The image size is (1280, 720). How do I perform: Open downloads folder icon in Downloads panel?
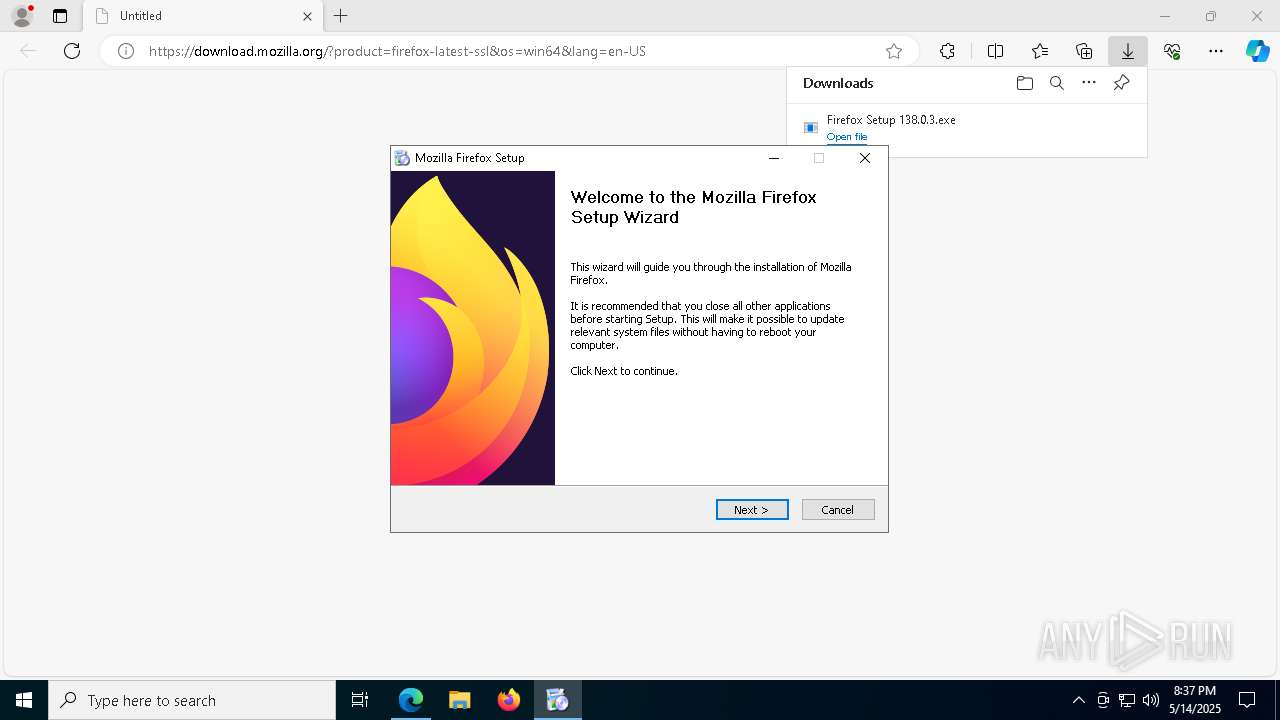1024,83
